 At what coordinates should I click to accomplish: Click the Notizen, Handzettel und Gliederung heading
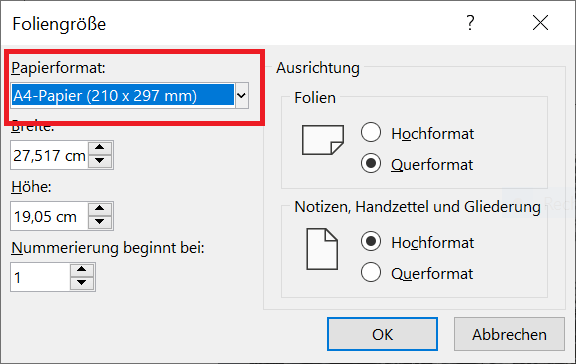tap(417, 207)
